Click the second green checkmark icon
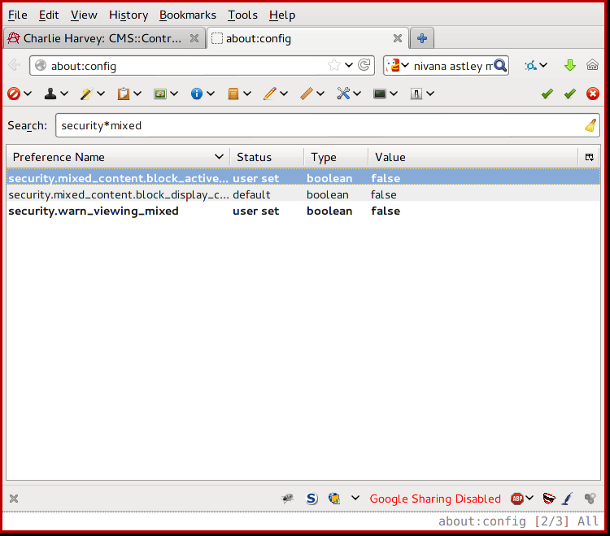 coord(570,94)
